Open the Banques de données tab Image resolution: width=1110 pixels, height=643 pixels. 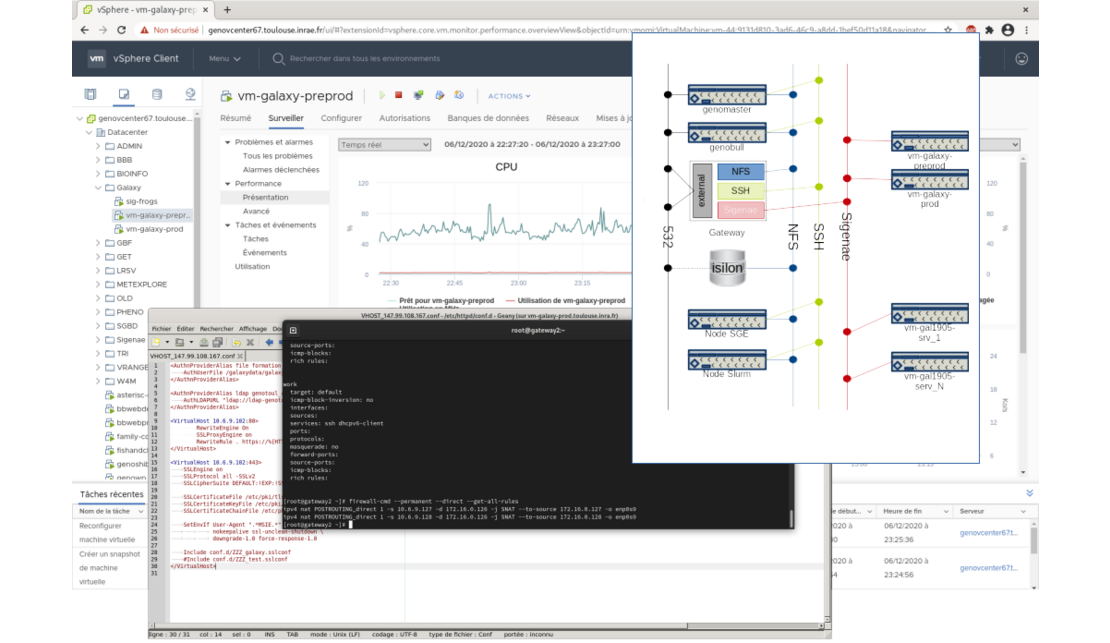pyautogui.click(x=488, y=118)
